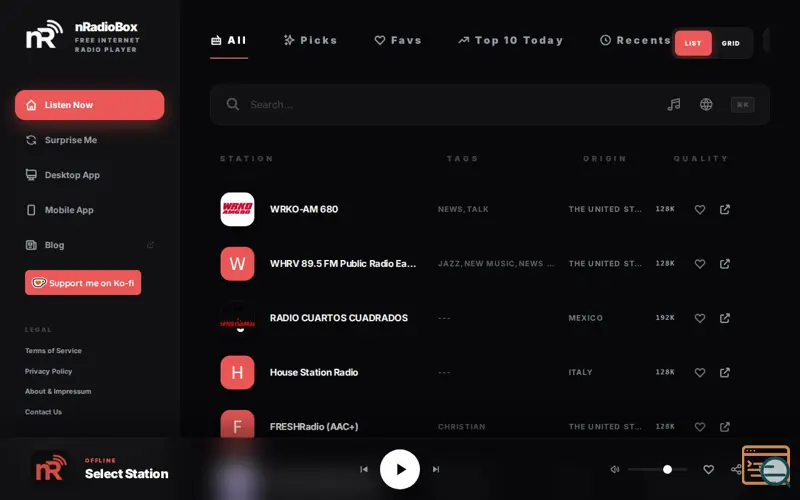Click the nR artwork in player bar
This screenshot has width=800, height=500.
pyautogui.click(x=51, y=468)
